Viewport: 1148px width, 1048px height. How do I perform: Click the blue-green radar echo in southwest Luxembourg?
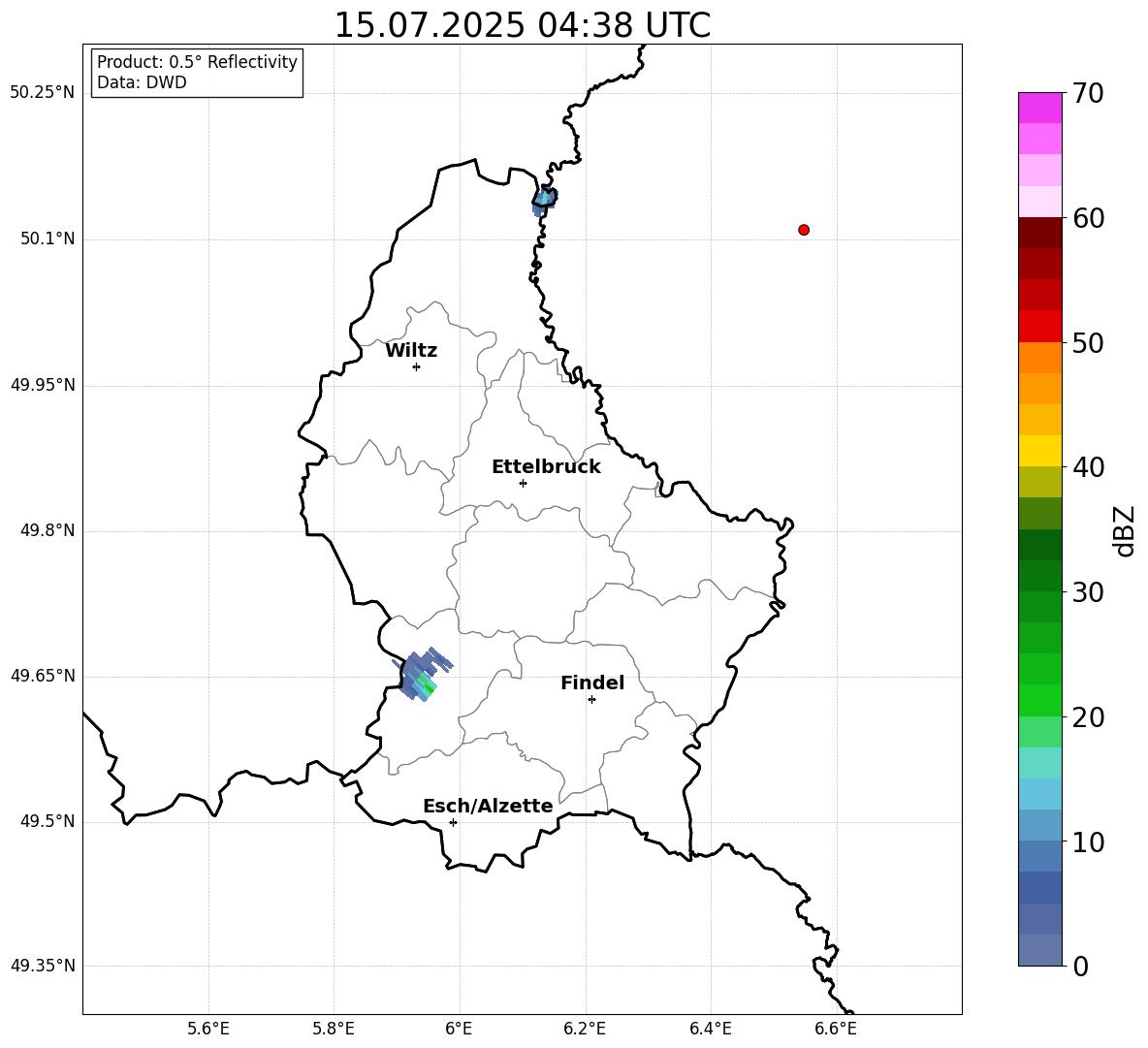[423, 675]
